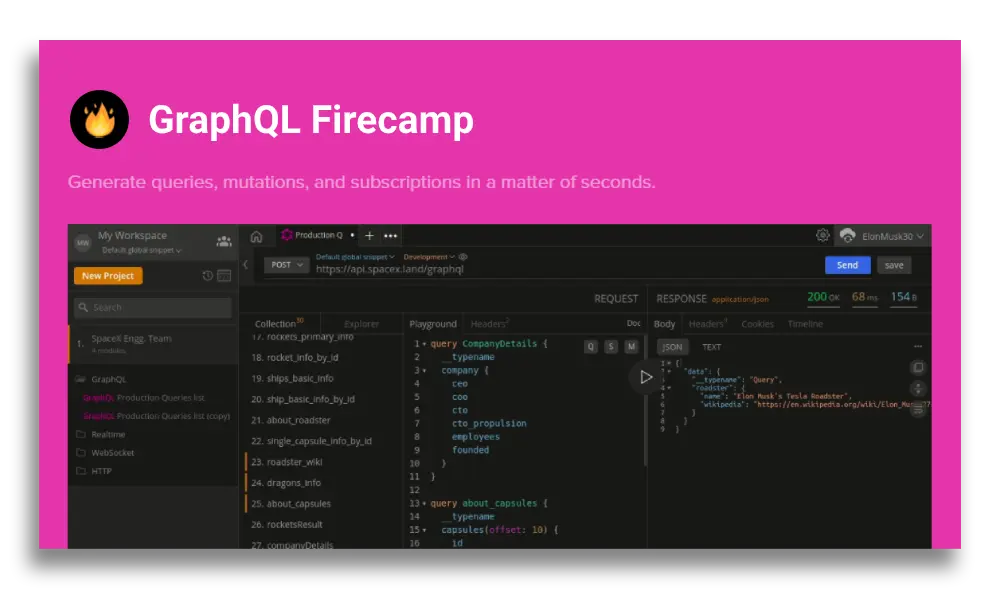The height and width of the screenshot is (600, 1000).
Task: Switch to the Playground tab
Action: click(x=433, y=324)
